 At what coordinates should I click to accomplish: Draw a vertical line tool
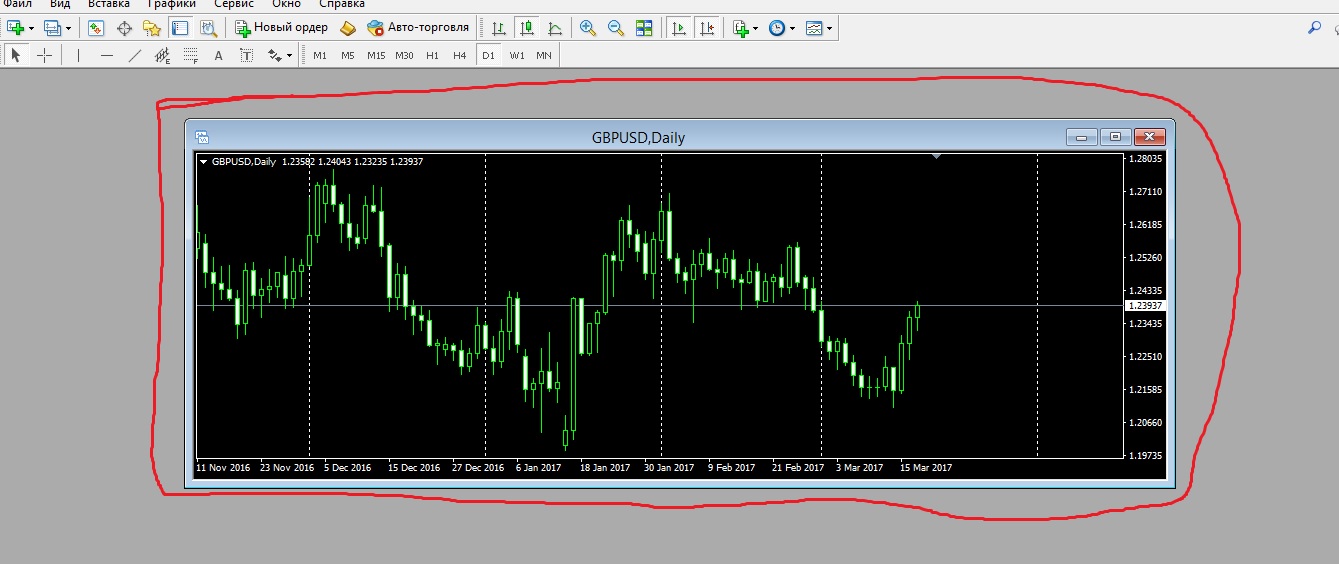coord(78,56)
